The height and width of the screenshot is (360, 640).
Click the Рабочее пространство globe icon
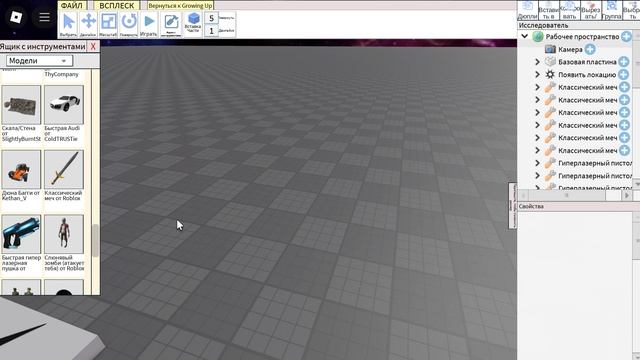(538, 36)
